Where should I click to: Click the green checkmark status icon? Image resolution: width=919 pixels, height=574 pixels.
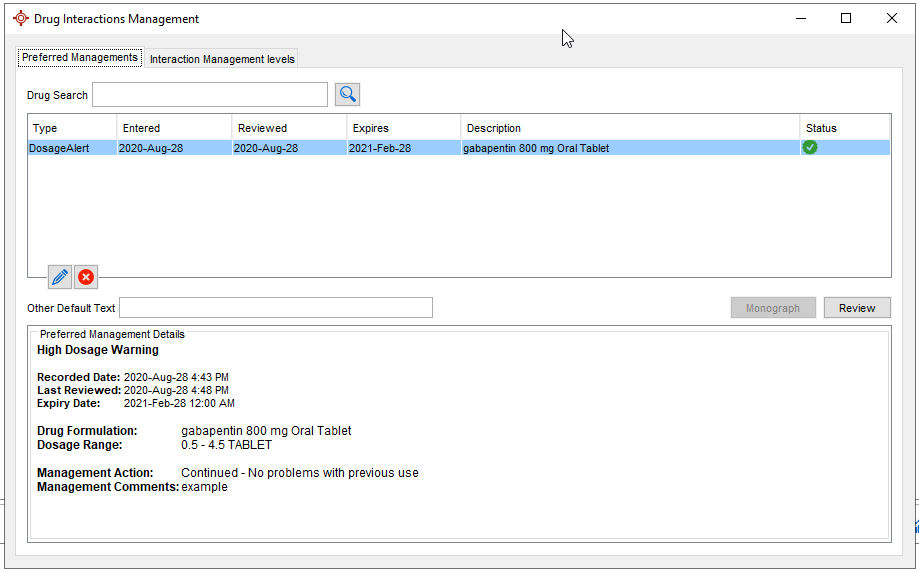tap(810, 147)
